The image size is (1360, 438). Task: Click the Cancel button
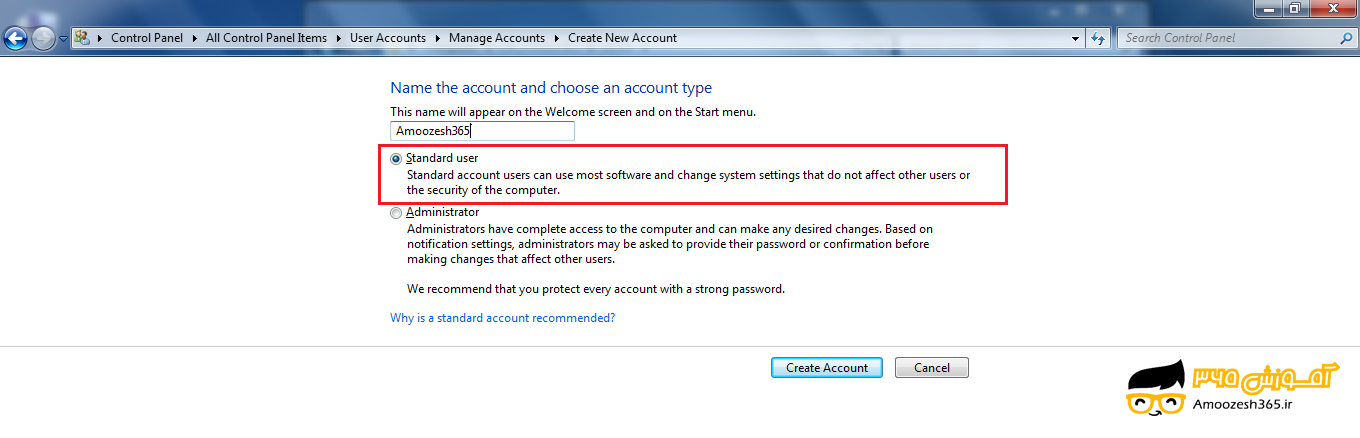pos(932,368)
